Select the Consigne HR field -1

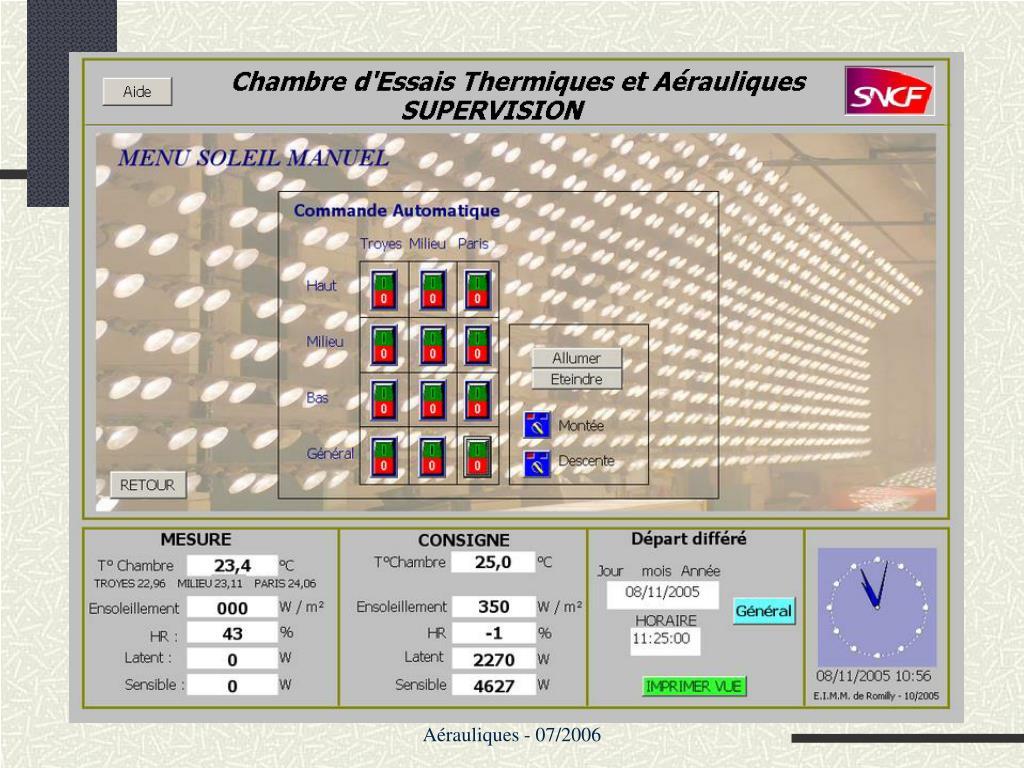click(x=493, y=633)
